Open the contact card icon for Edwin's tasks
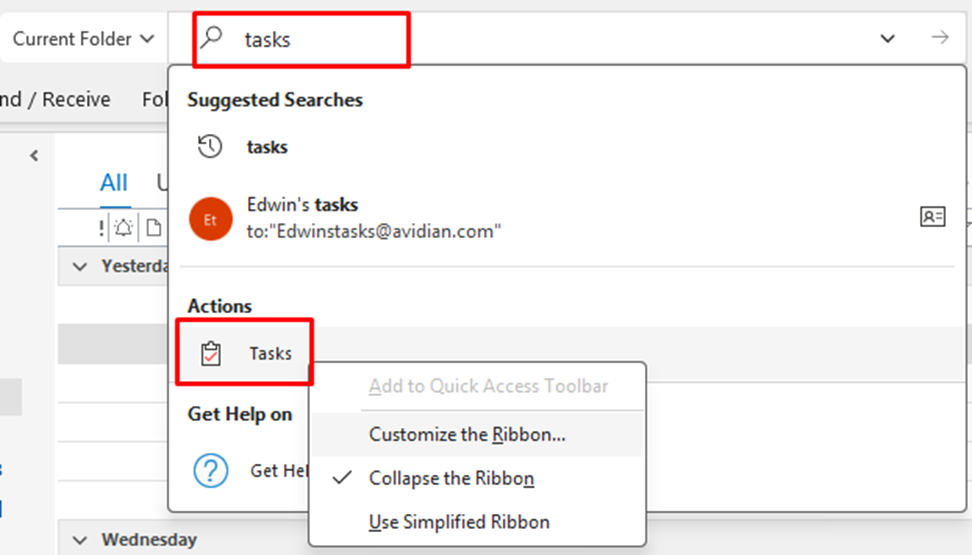Screen dimensions: 972x555 tap(932, 216)
